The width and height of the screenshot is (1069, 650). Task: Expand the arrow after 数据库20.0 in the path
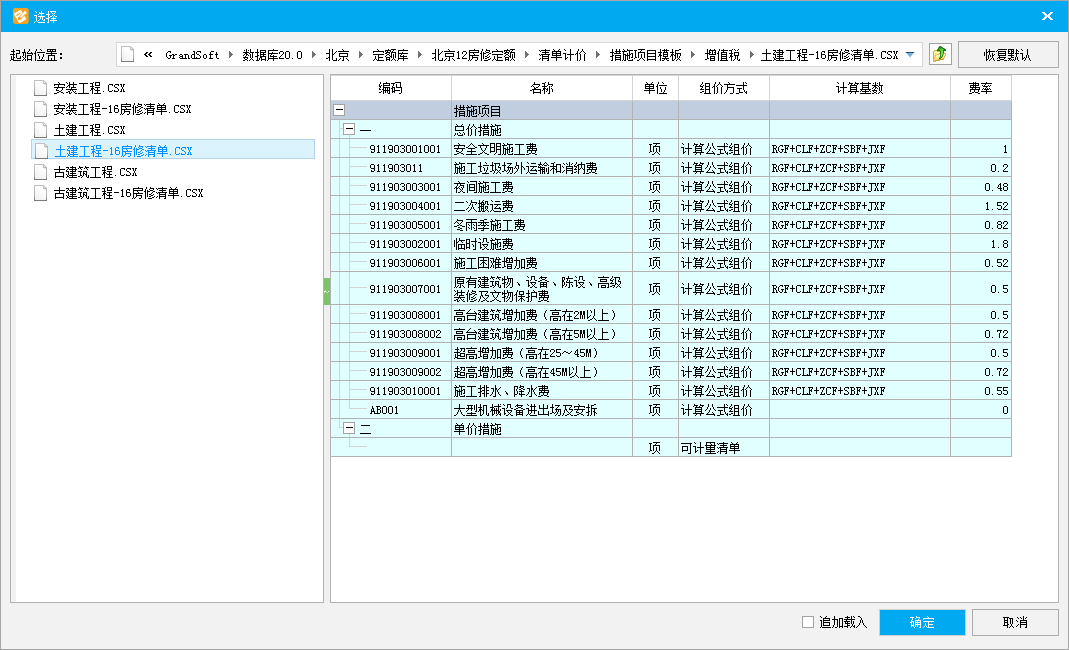point(314,55)
